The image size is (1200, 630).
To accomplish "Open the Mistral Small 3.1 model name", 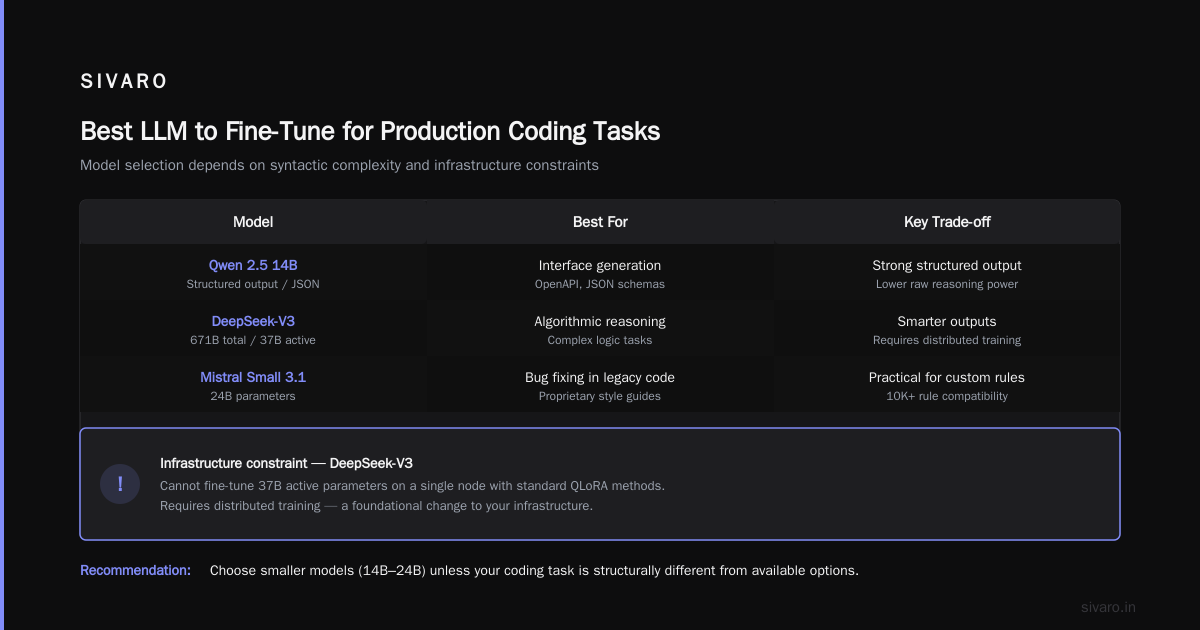I will [253, 377].
